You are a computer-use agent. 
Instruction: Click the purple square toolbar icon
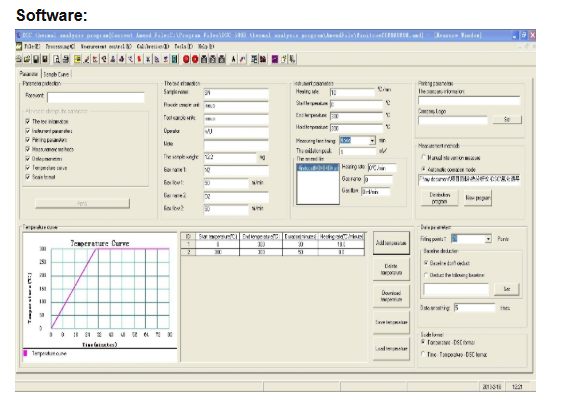tap(275, 59)
